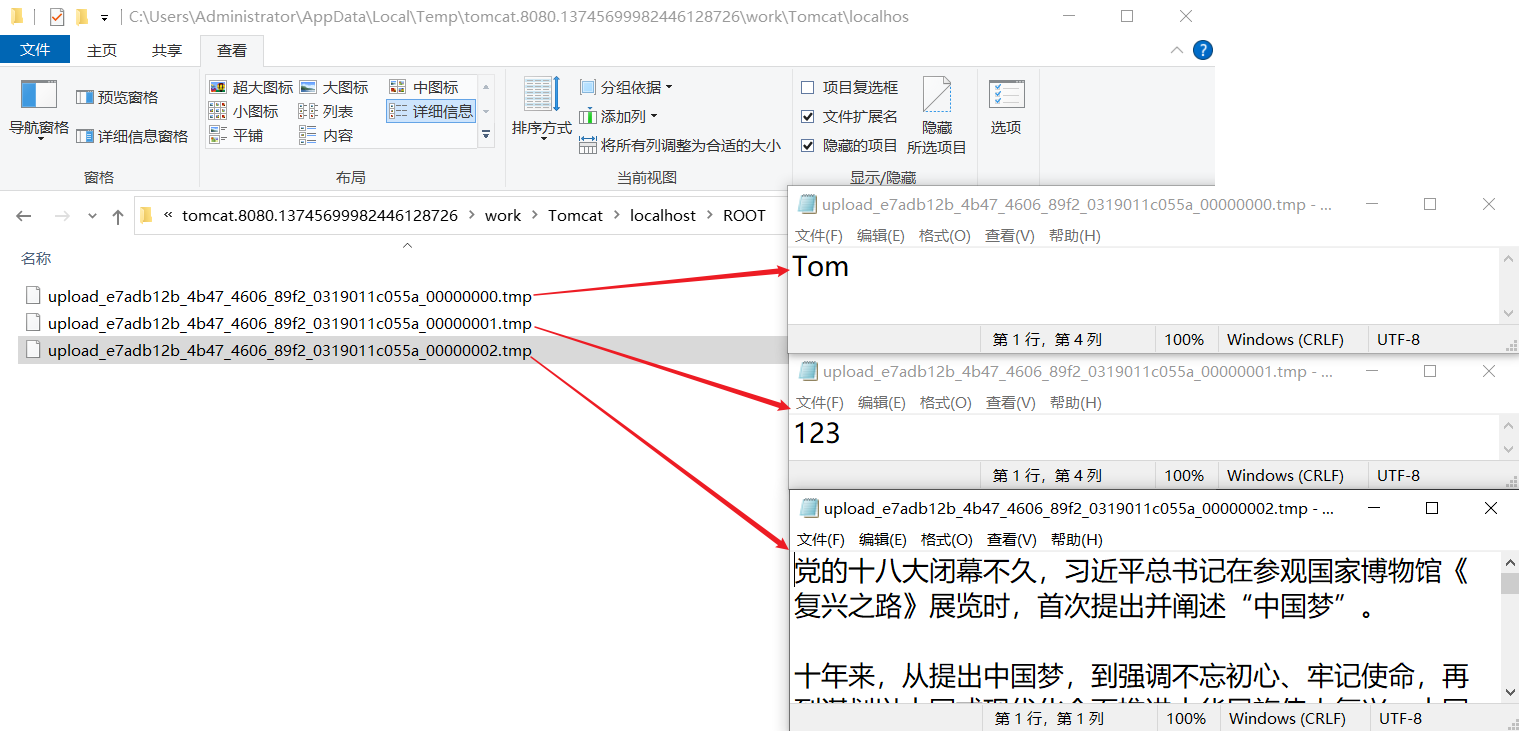Click vertical scrollbar in bottom Notepad window
Image resolution: width=1522 pixels, height=731 pixels.
[x=1510, y=630]
